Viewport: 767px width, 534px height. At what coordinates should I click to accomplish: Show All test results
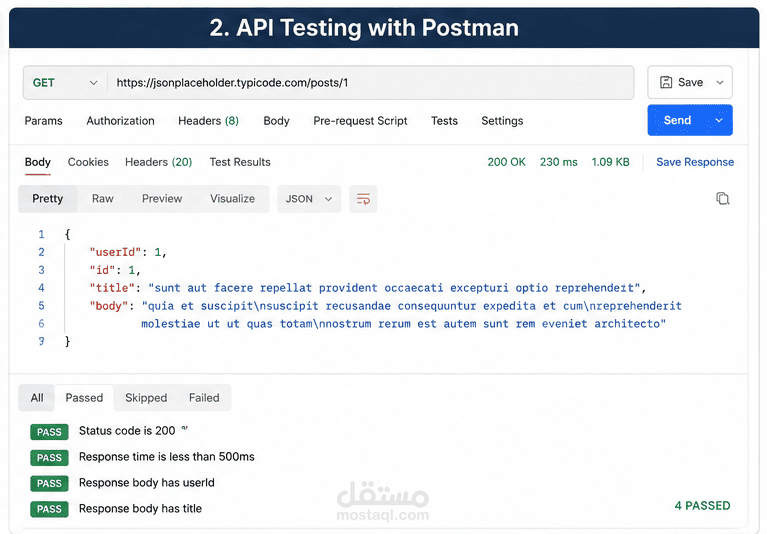click(37, 398)
